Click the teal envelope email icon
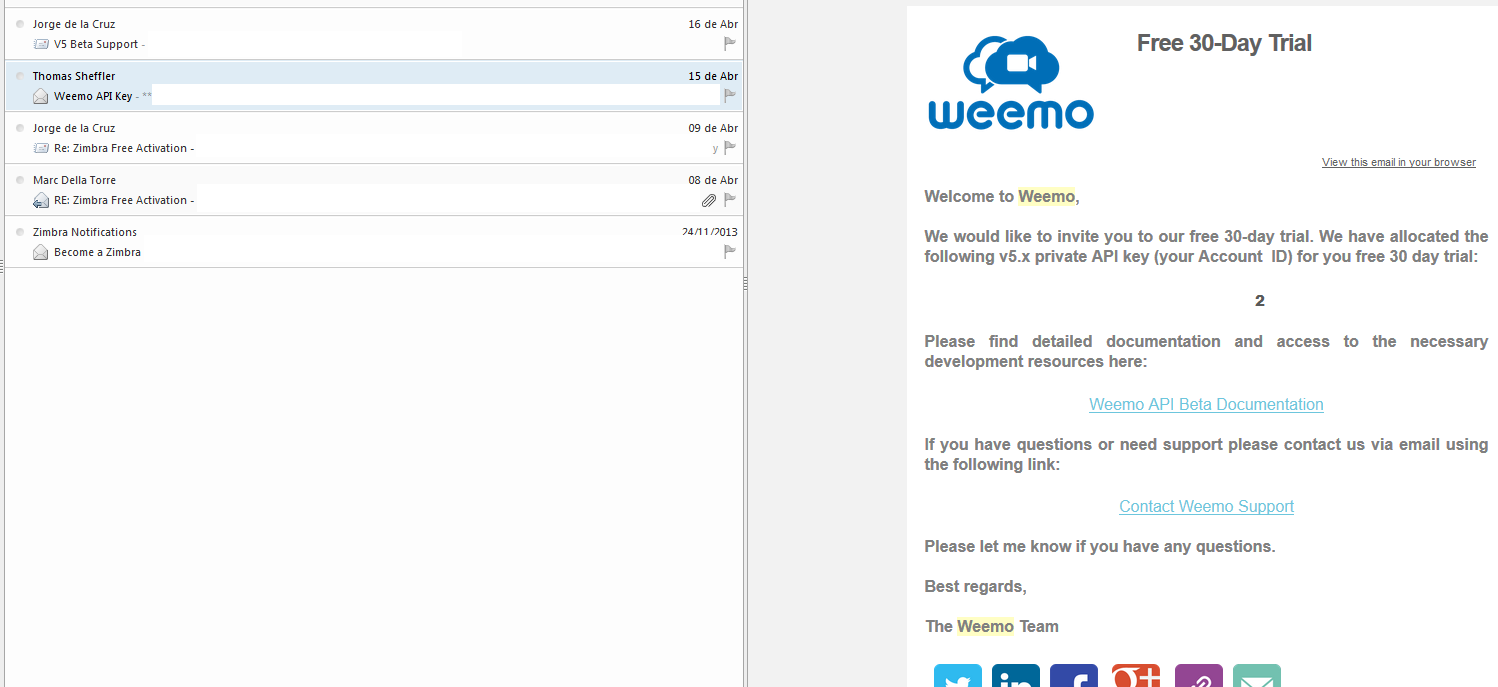 (1257, 676)
